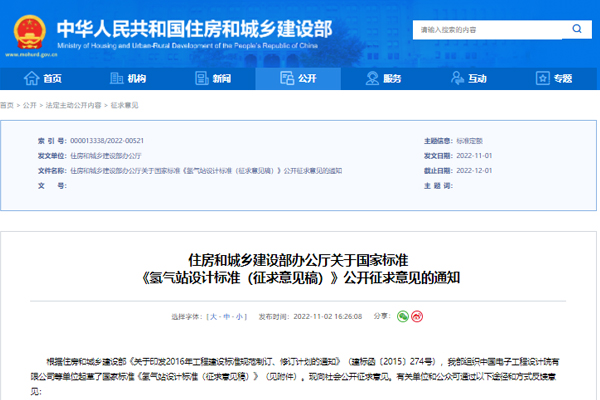This screenshot has height=400, width=600.
Task: Click 公开 in the breadcrumb trail
Action: click(x=29, y=105)
